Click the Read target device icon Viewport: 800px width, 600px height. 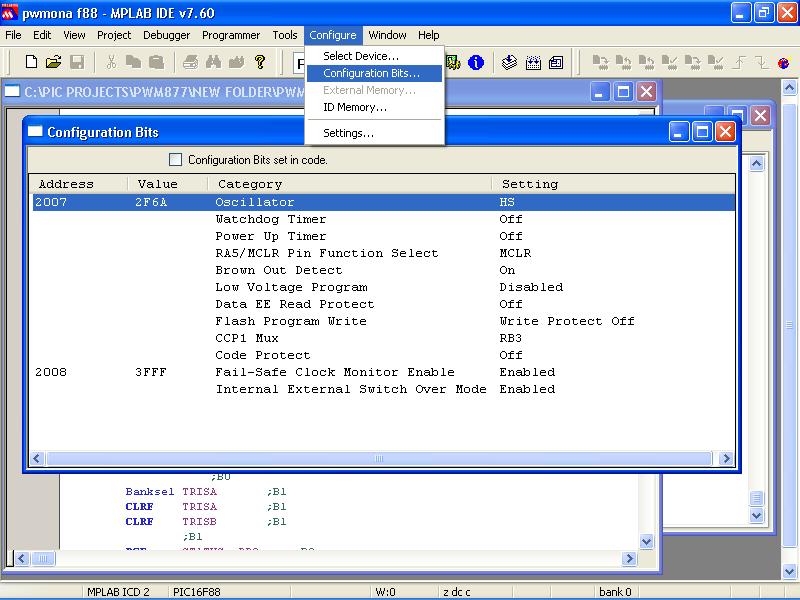coord(623,62)
